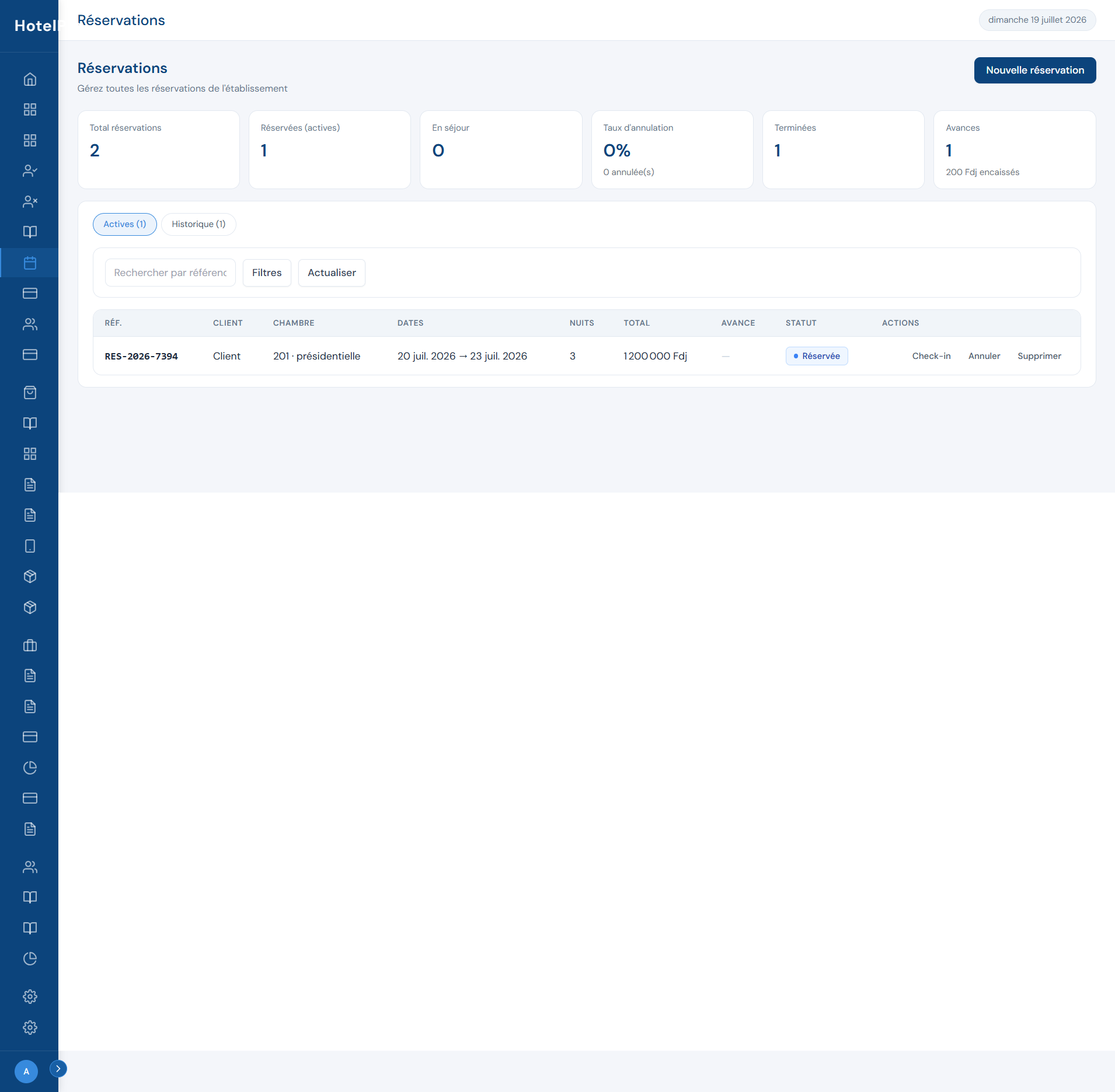This screenshot has height=1092, width=1115.
Task: Click the Réservée status badge
Action: point(817,356)
